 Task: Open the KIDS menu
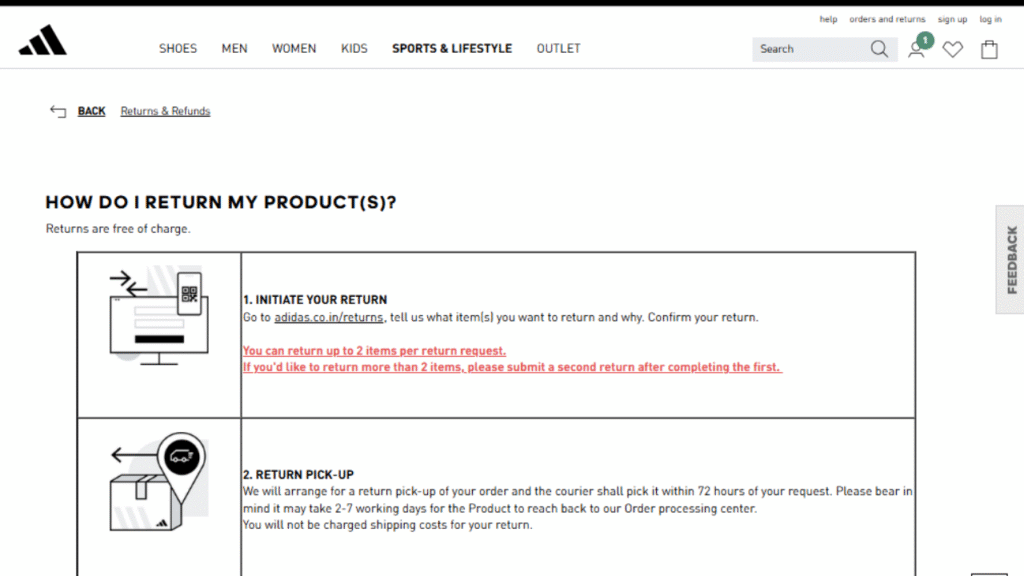click(354, 49)
